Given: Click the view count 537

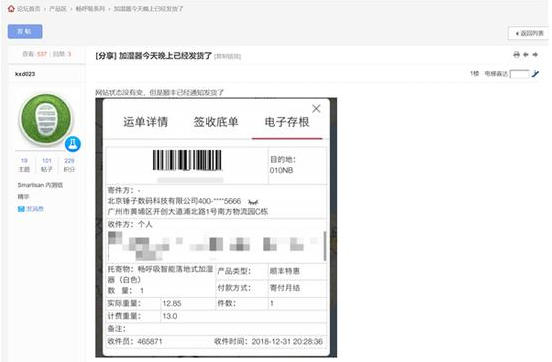Looking at the screenshot, I should 42,54.
